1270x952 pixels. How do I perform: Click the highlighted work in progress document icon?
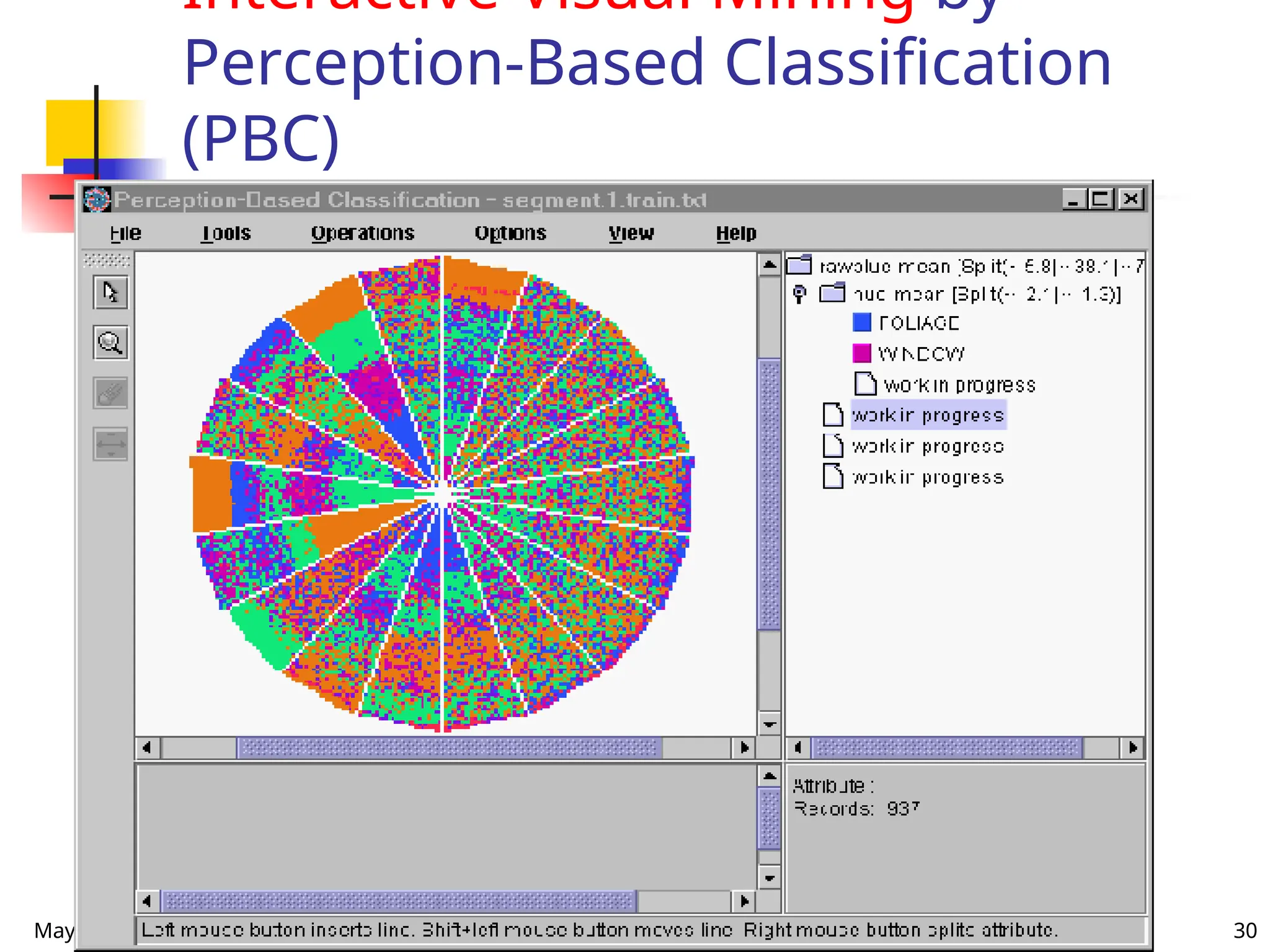pyautogui.click(x=833, y=415)
